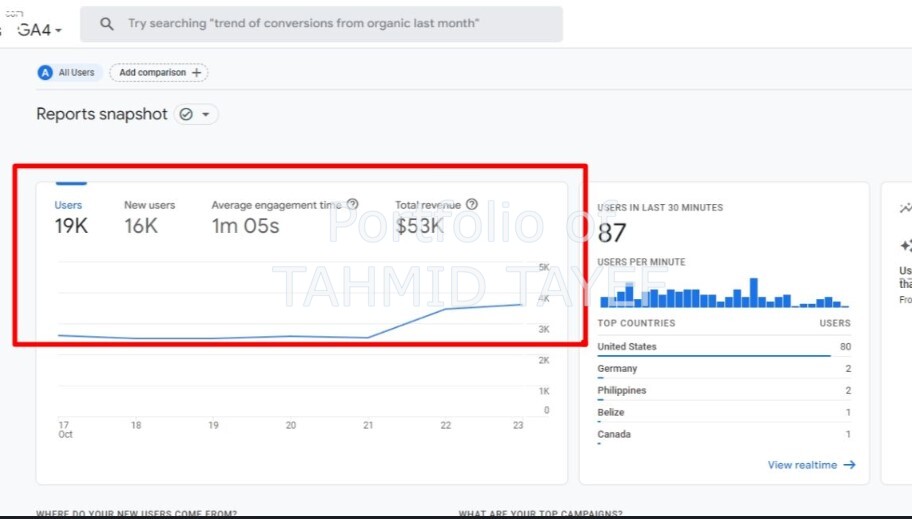
Task: Click the 17 Oct date label on the chart axis
Action: pos(65,430)
